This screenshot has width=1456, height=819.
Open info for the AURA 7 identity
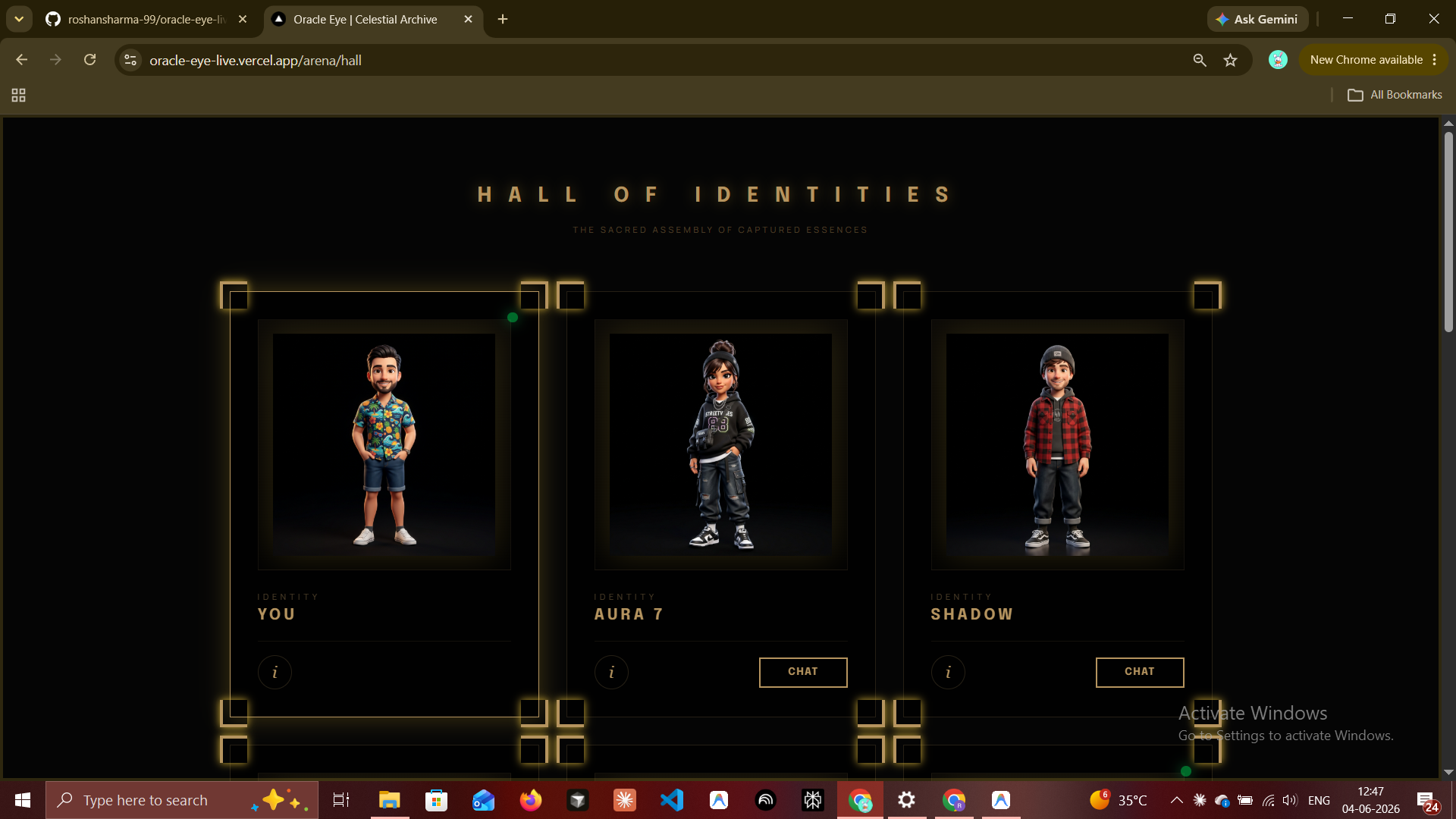tap(611, 672)
